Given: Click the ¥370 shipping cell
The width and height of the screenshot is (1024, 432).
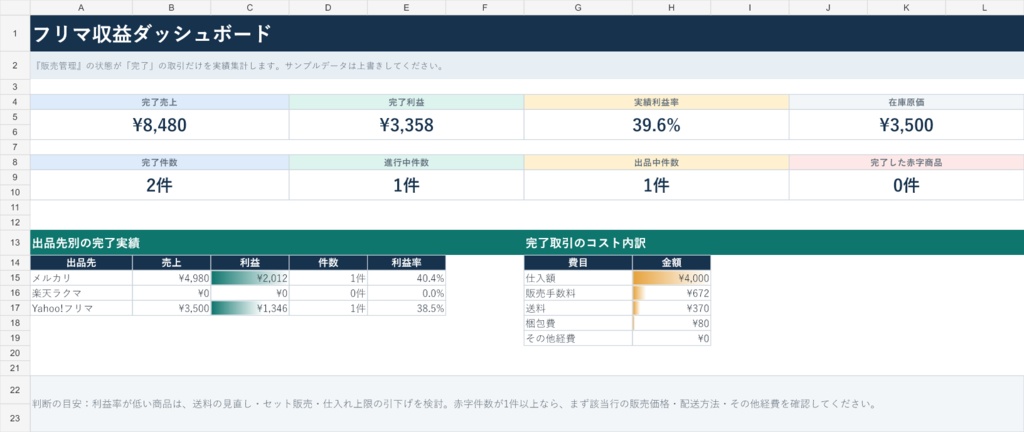Looking at the screenshot, I should 671,308.
